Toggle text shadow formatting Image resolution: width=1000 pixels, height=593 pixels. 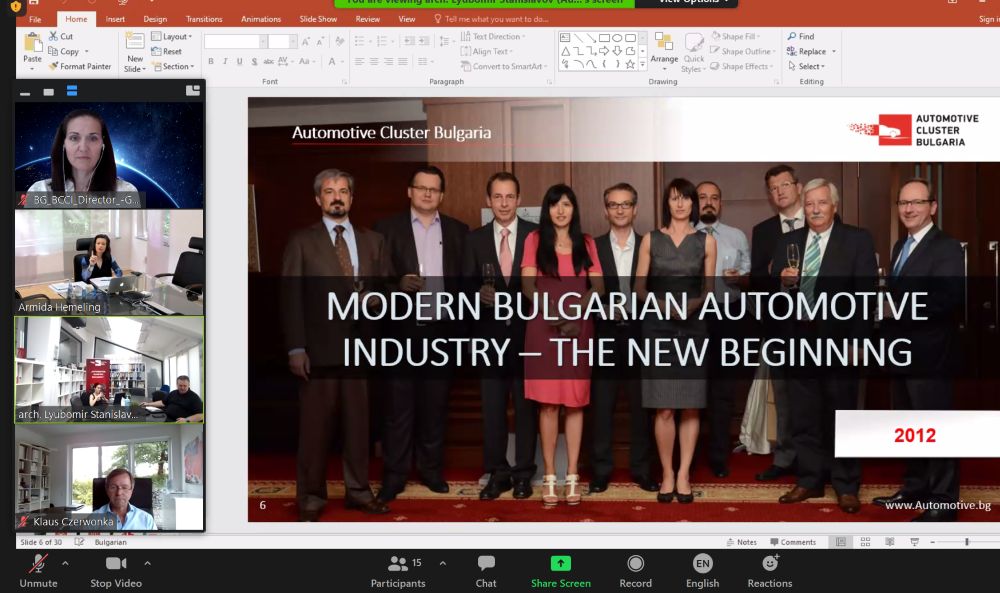click(254, 62)
